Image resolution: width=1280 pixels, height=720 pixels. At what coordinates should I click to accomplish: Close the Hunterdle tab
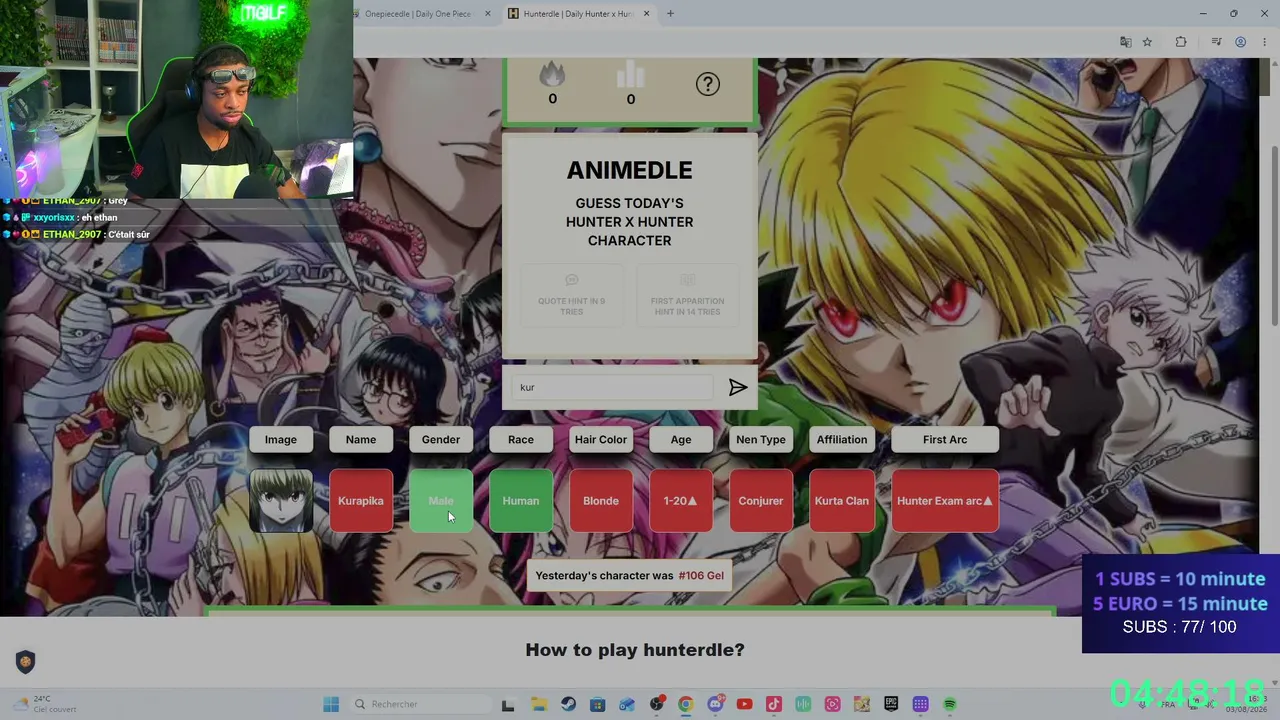click(x=646, y=14)
